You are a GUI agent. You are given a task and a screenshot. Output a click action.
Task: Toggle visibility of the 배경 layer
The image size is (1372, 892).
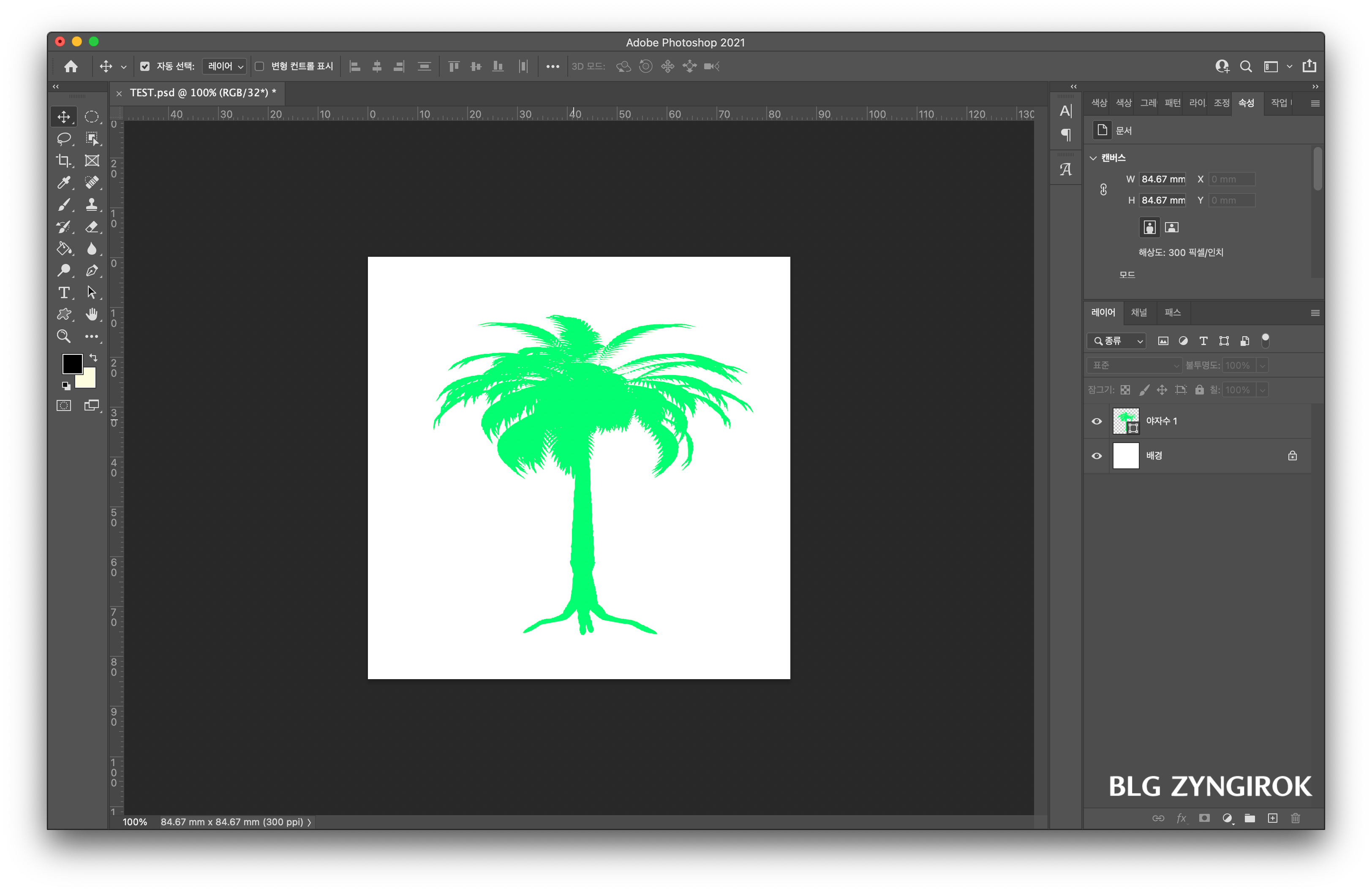click(1097, 456)
